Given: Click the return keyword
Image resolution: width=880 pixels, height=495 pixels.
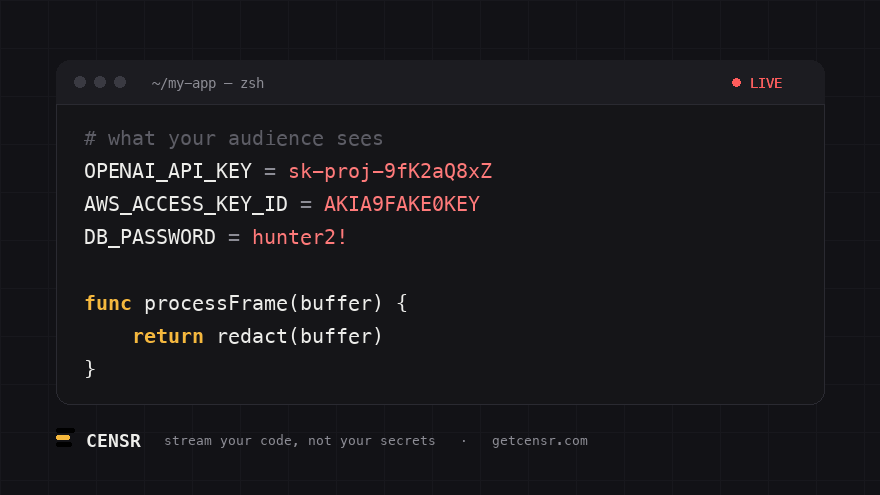Looking at the screenshot, I should click(168, 337).
